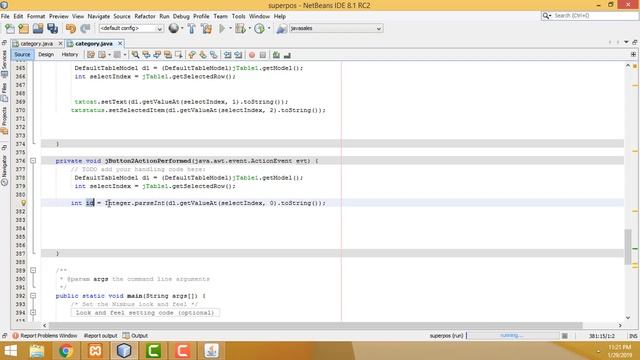Screen dimensions: 640x360
Task: Click the green Run Project icon
Action: (222, 28)
